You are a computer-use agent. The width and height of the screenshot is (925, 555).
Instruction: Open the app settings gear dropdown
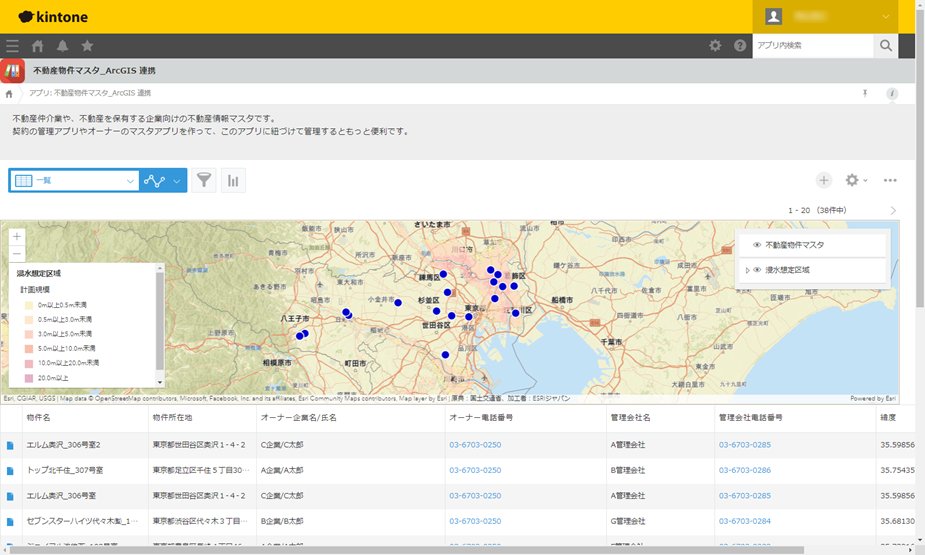pos(856,180)
